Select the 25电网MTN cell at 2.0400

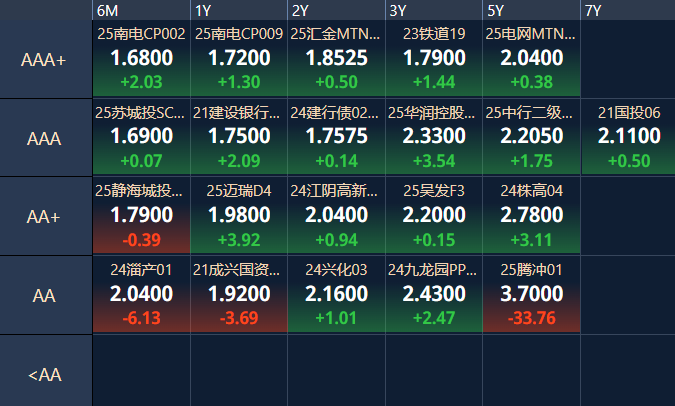click(531, 59)
